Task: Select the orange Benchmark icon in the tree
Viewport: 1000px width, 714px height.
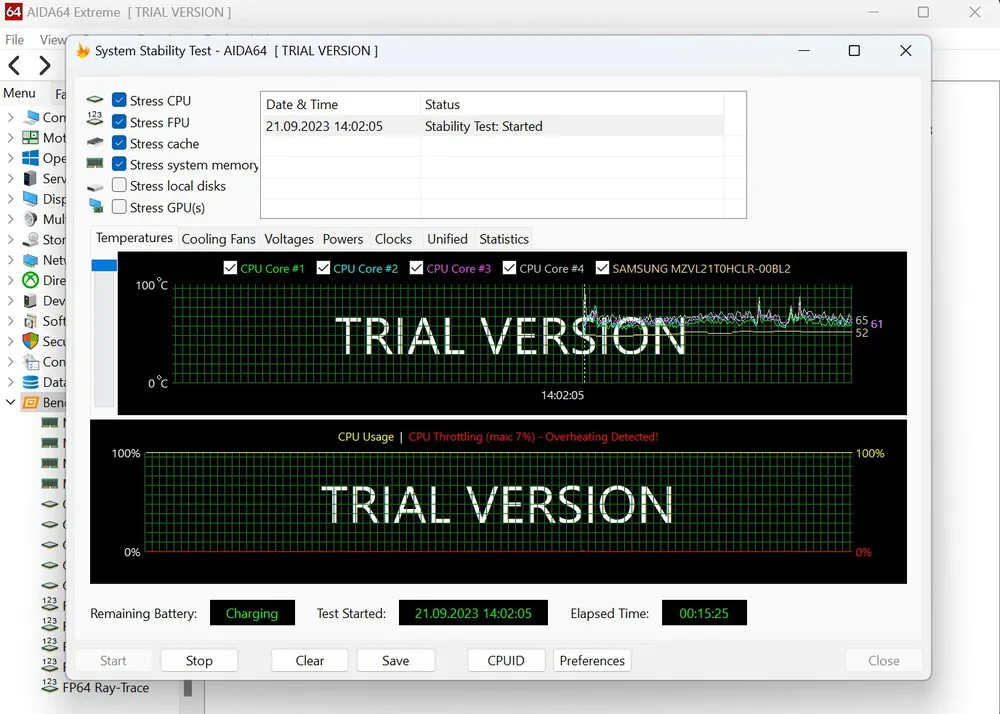Action: point(31,402)
